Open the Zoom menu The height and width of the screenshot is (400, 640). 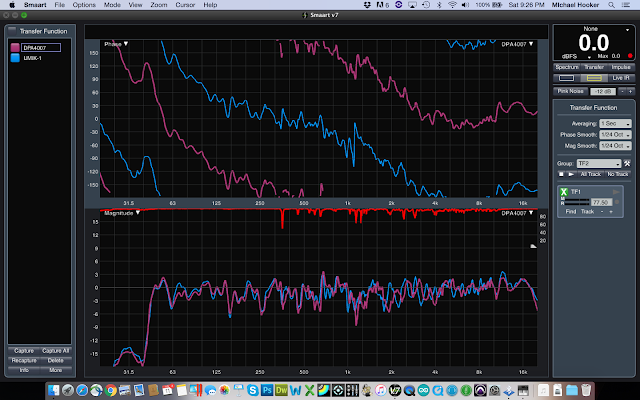click(x=159, y=5)
